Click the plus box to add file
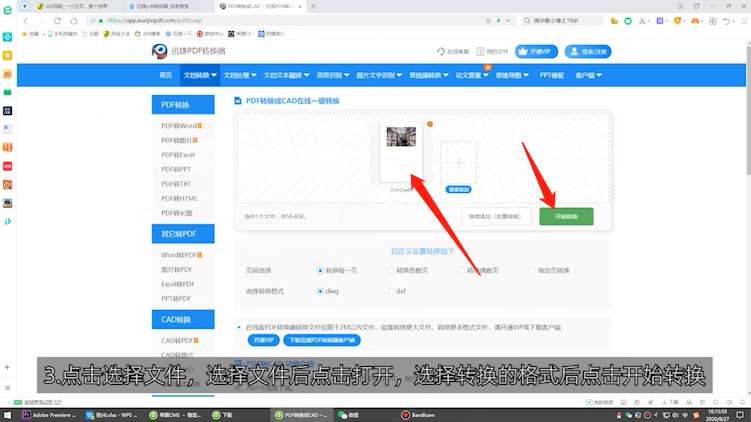The image size is (751, 422). pos(458,163)
